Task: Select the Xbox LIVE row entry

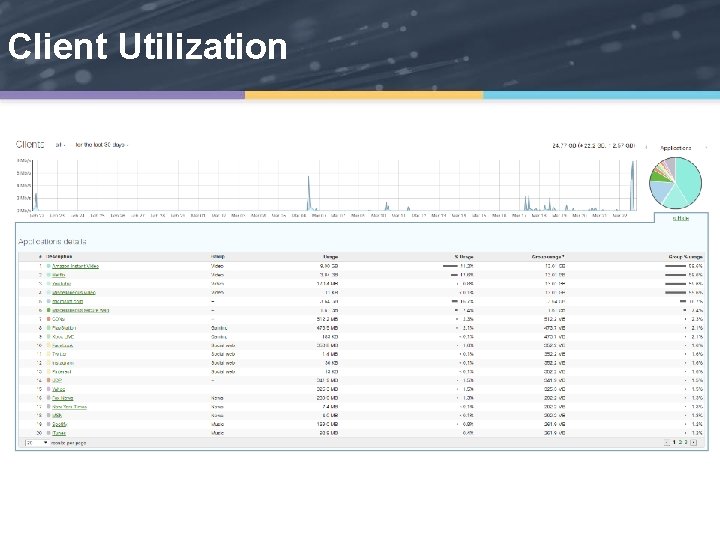Action: click(63, 337)
